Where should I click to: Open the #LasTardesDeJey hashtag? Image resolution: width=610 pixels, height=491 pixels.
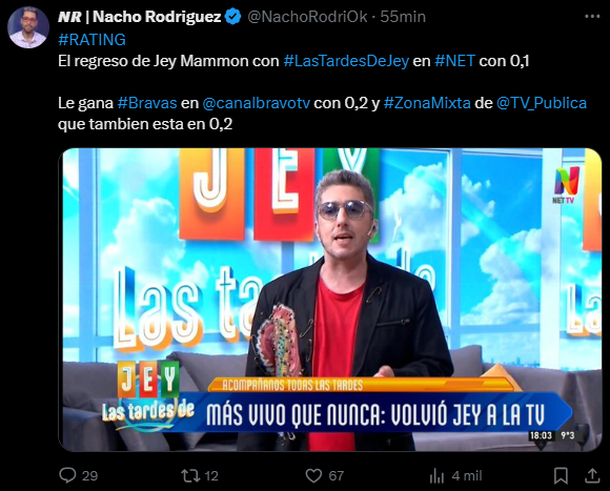coord(346,61)
